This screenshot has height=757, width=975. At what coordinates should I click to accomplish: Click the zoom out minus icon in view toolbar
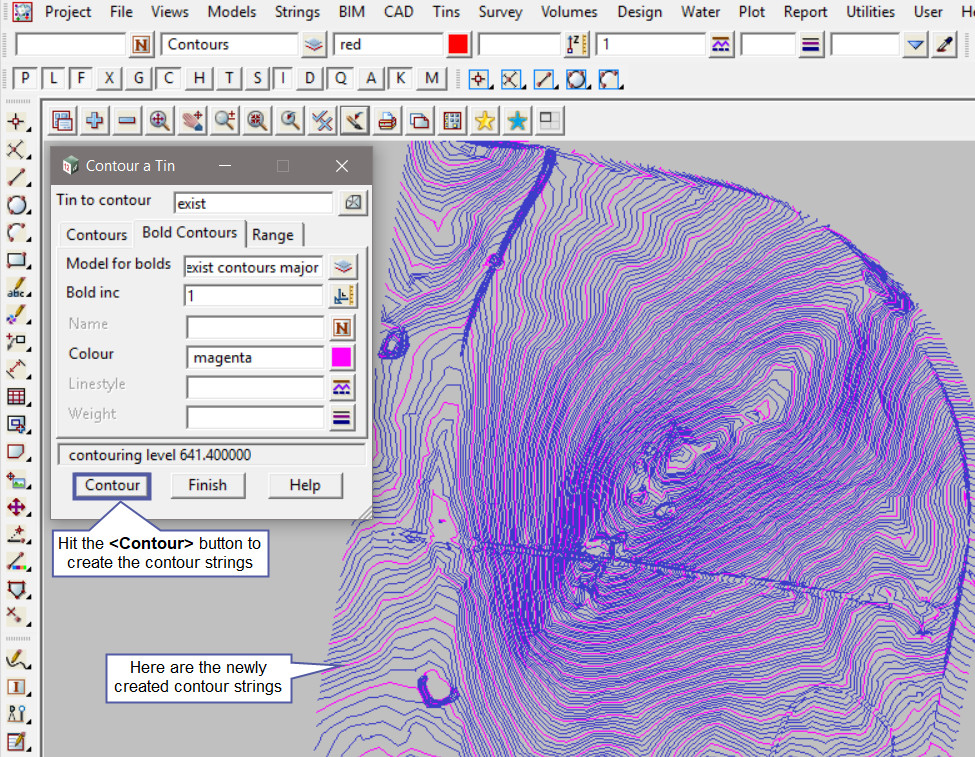point(127,121)
